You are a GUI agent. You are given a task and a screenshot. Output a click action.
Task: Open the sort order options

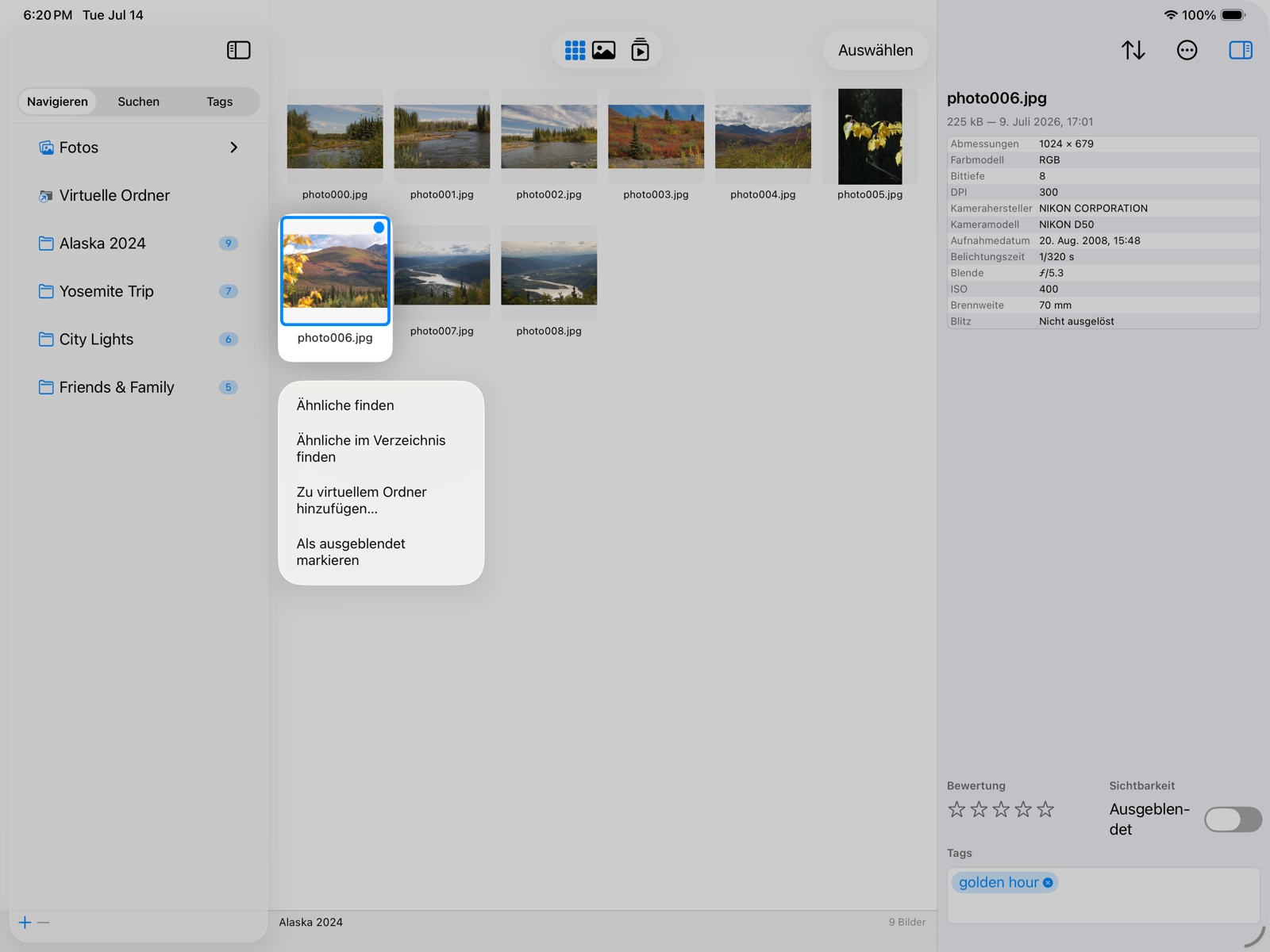click(1133, 50)
